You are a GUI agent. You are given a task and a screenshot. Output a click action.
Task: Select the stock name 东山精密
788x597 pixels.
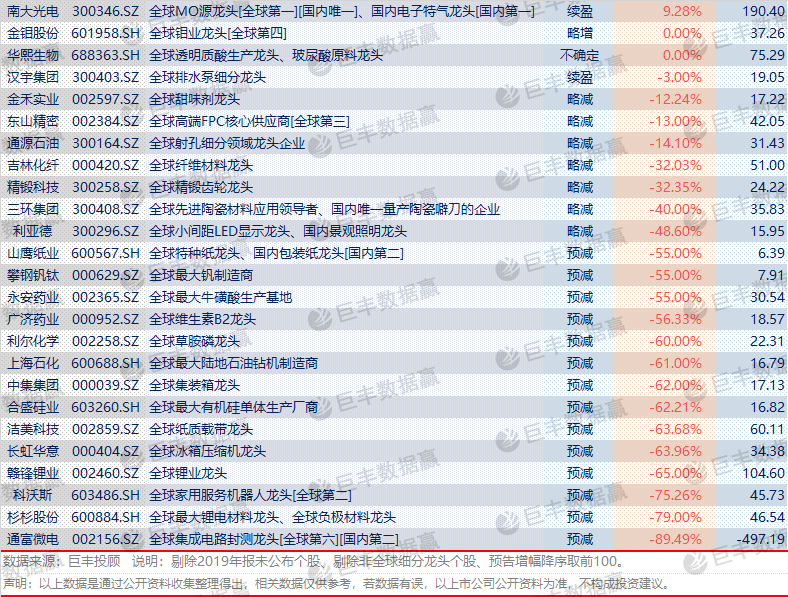click(33, 121)
